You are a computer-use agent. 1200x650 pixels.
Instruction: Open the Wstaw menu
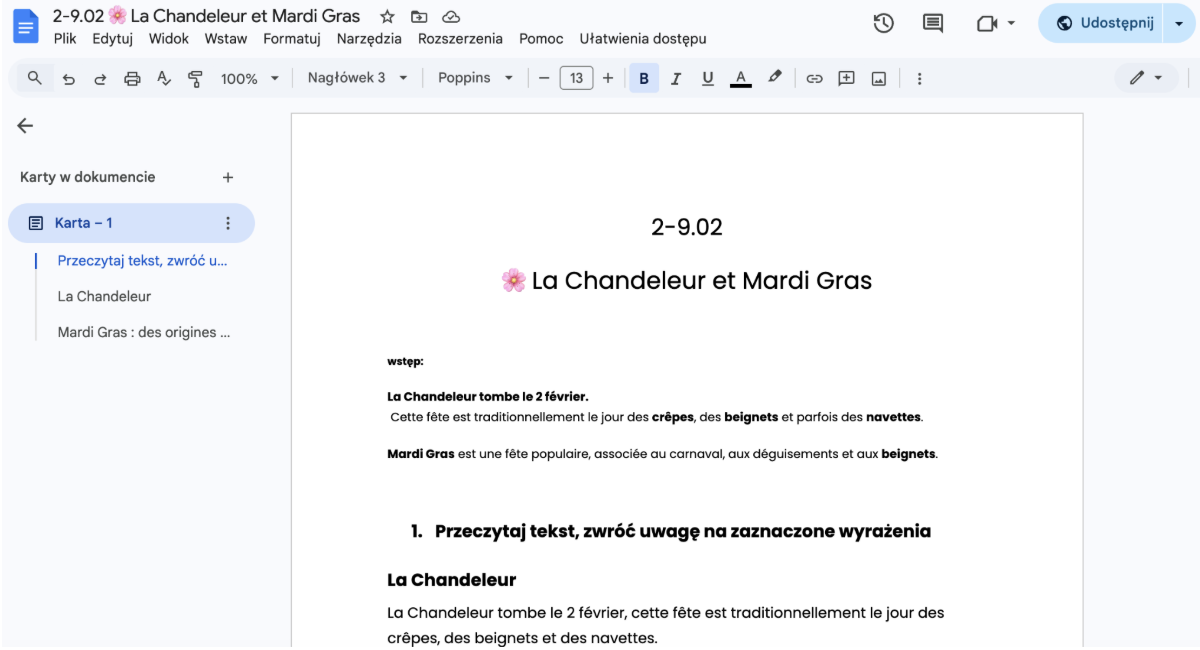pyautogui.click(x=226, y=39)
